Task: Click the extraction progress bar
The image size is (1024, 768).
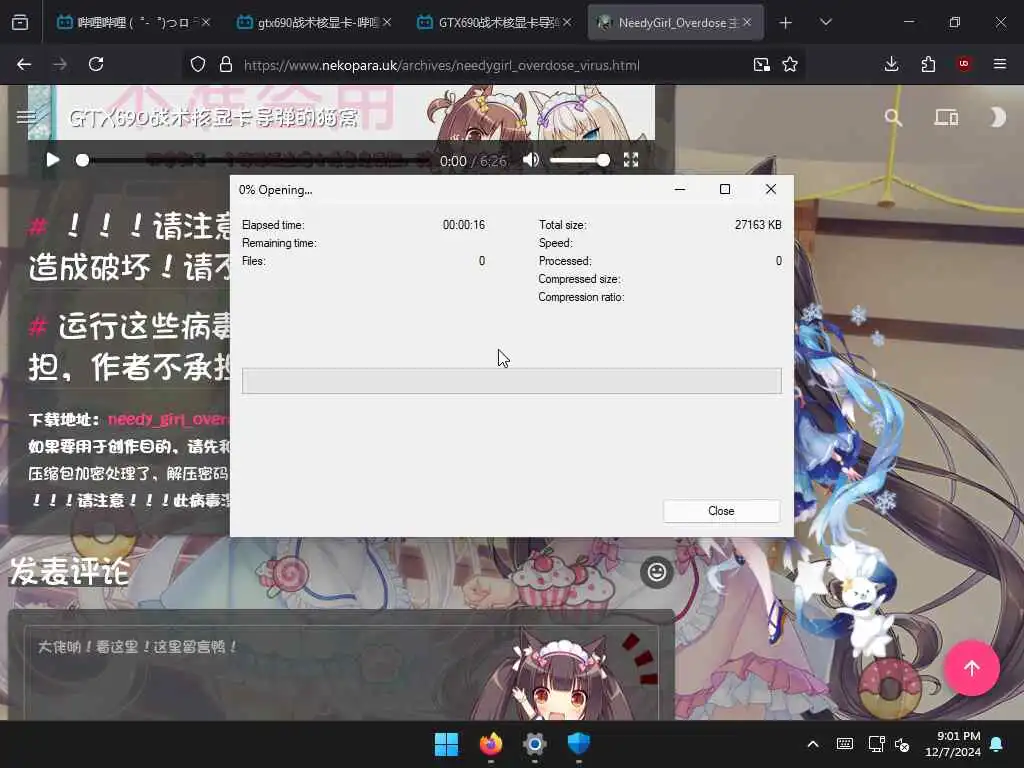Action: [x=511, y=381]
